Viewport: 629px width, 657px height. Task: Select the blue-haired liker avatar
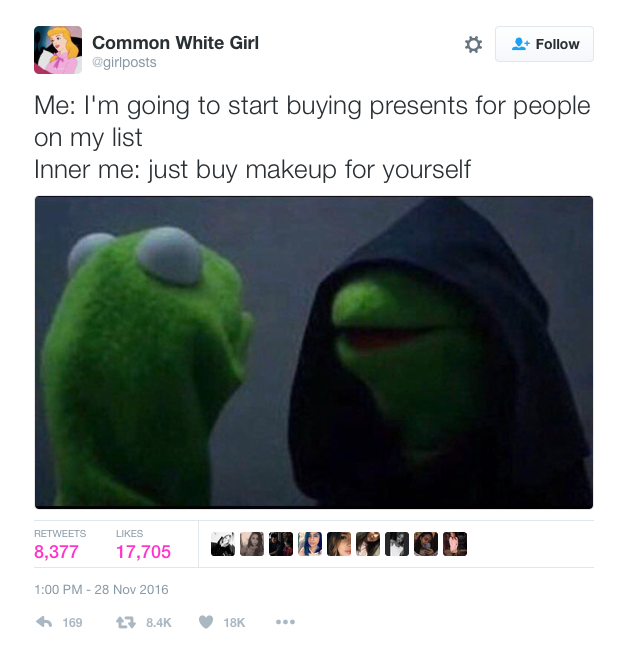pos(310,544)
